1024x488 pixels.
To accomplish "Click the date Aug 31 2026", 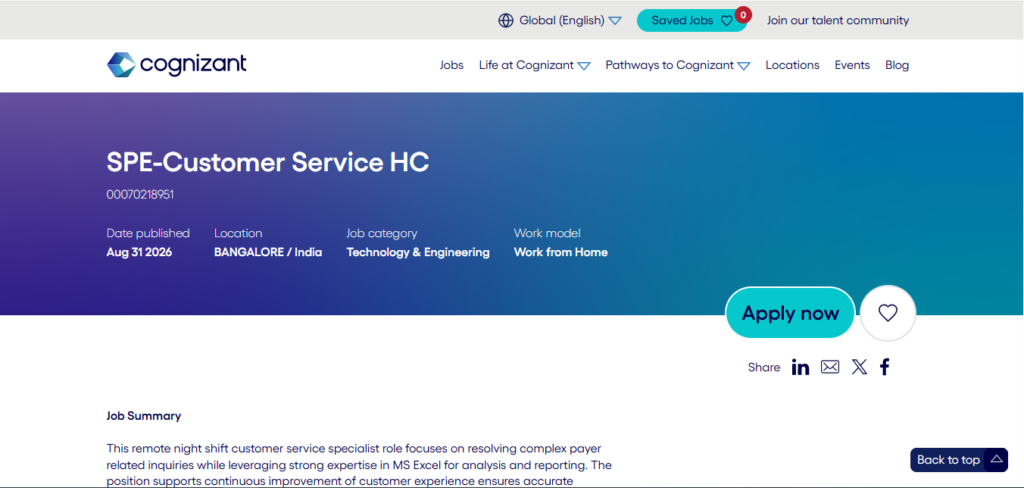I will pos(139,252).
